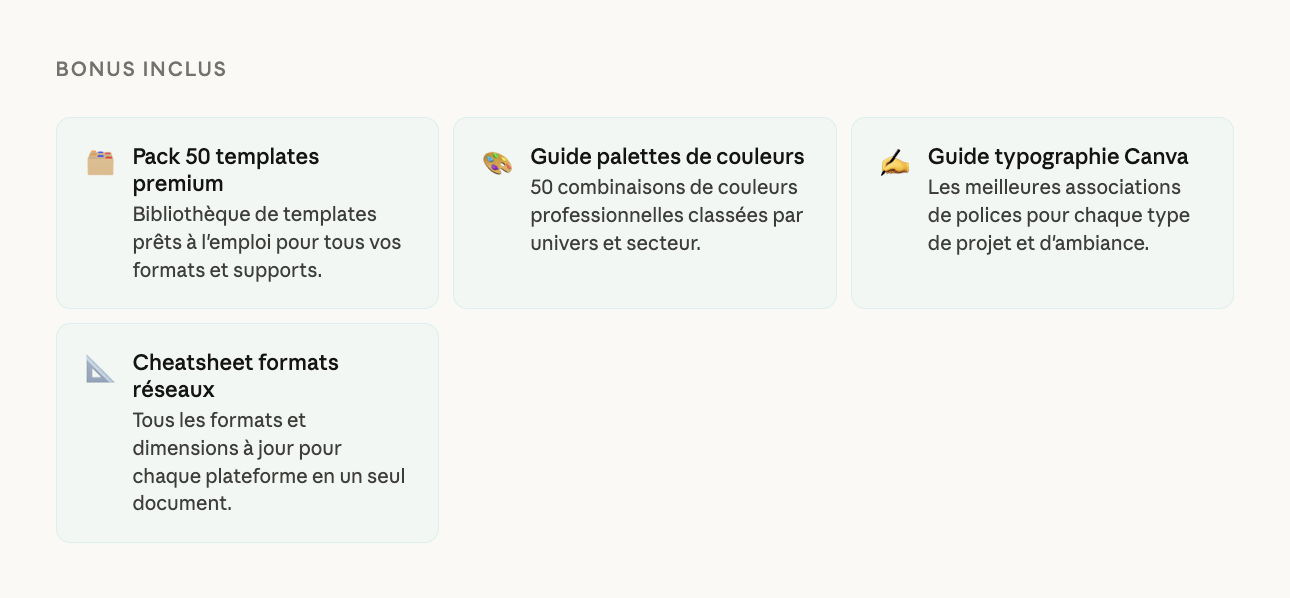Click the word "Canva" in typography title
Viewport: 1290px width, 598px height.
(x=1156, y=157)
